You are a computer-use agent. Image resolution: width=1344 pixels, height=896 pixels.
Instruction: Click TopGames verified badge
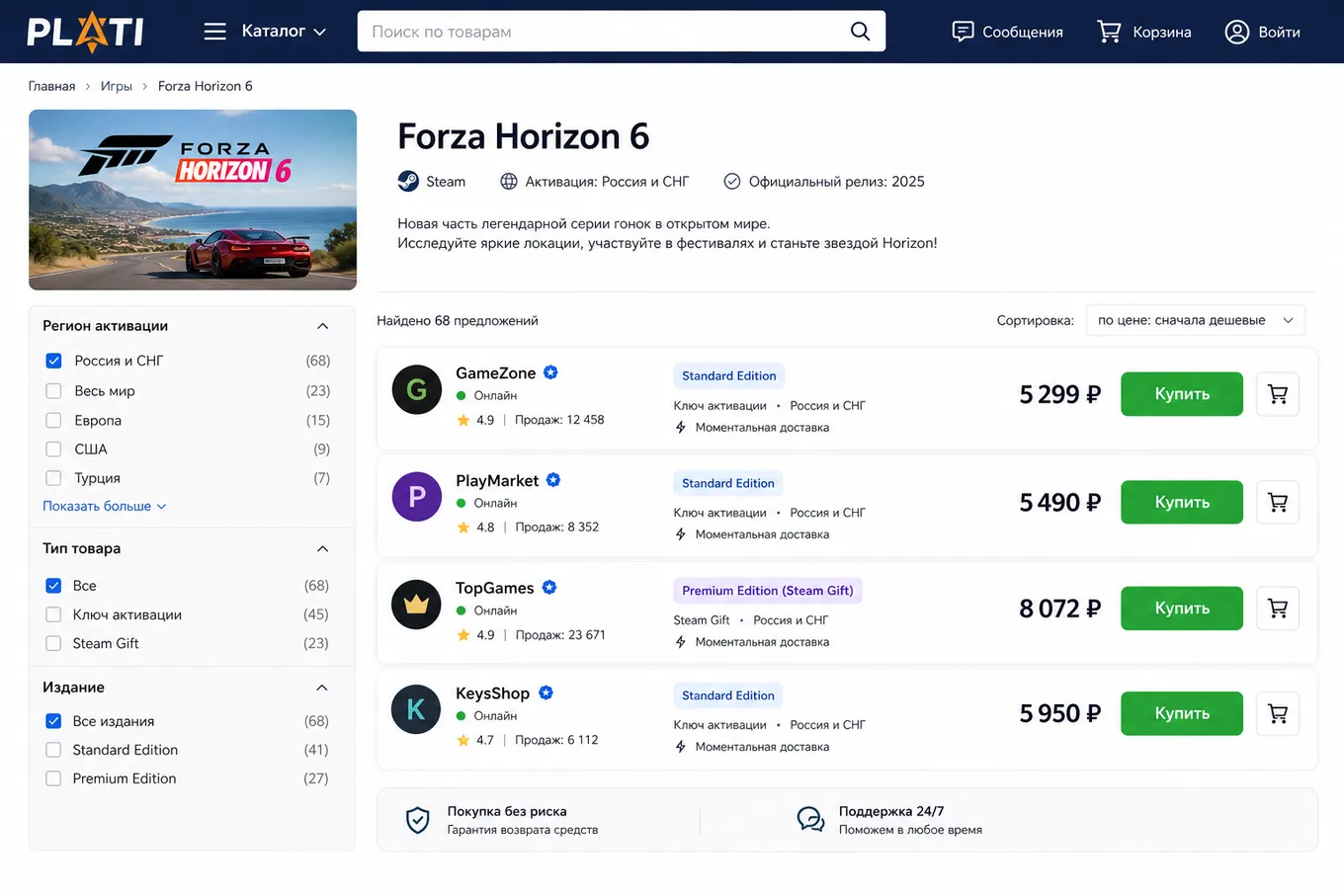coord(549,587)
